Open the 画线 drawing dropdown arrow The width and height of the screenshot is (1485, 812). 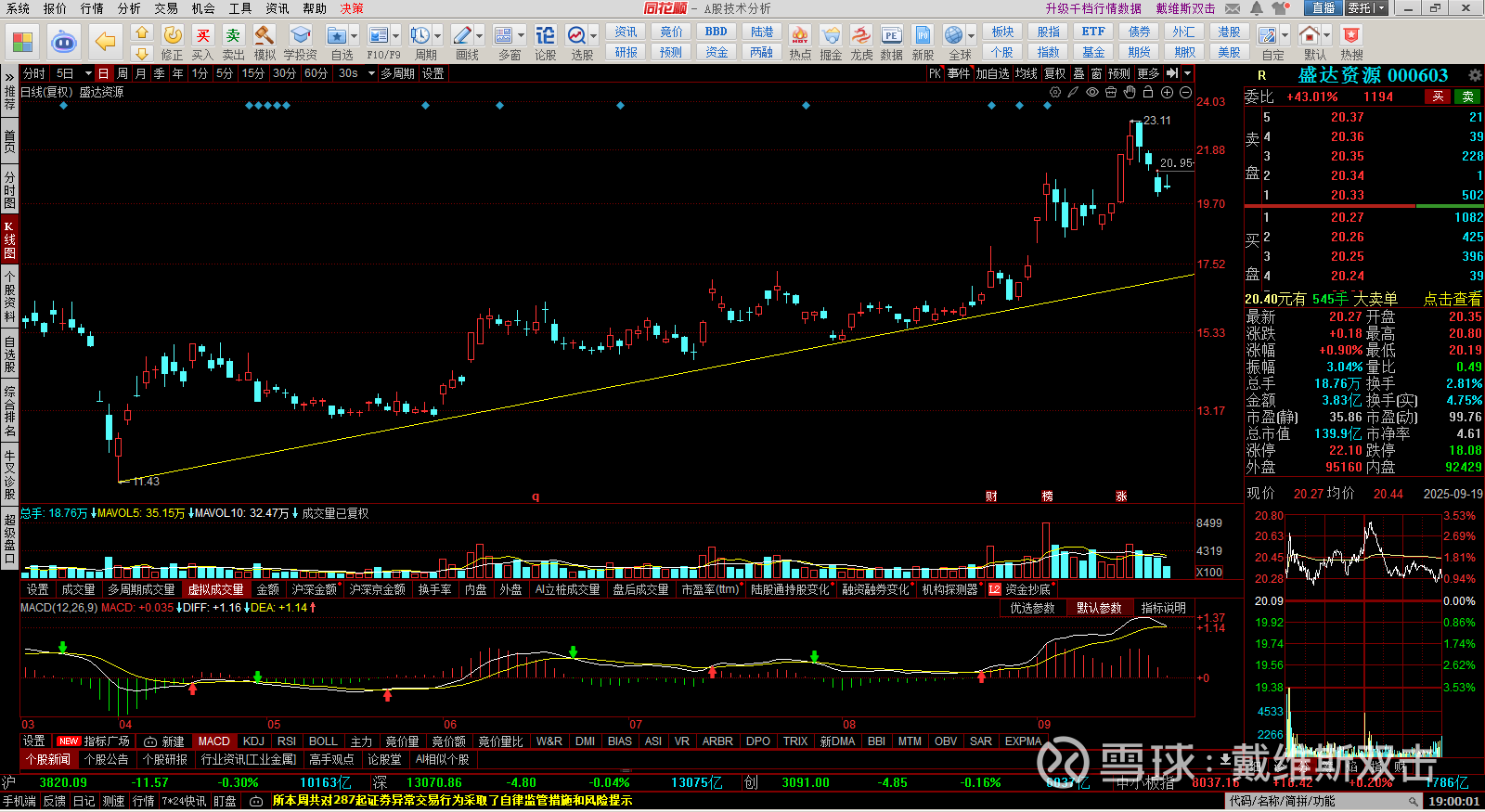[479, 36]
